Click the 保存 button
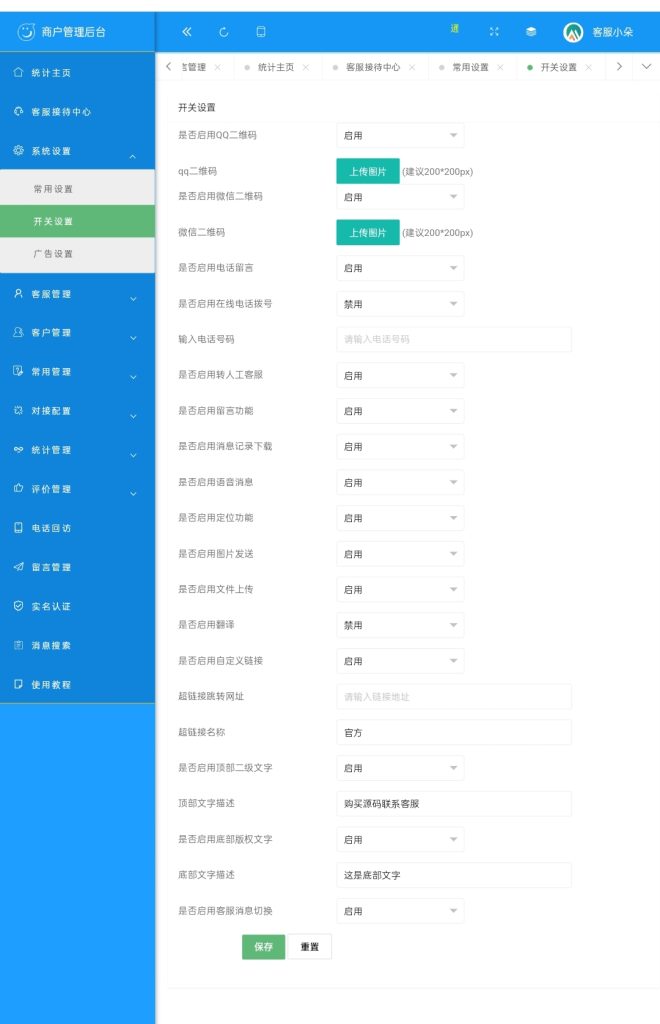 (x=263, y=947)
